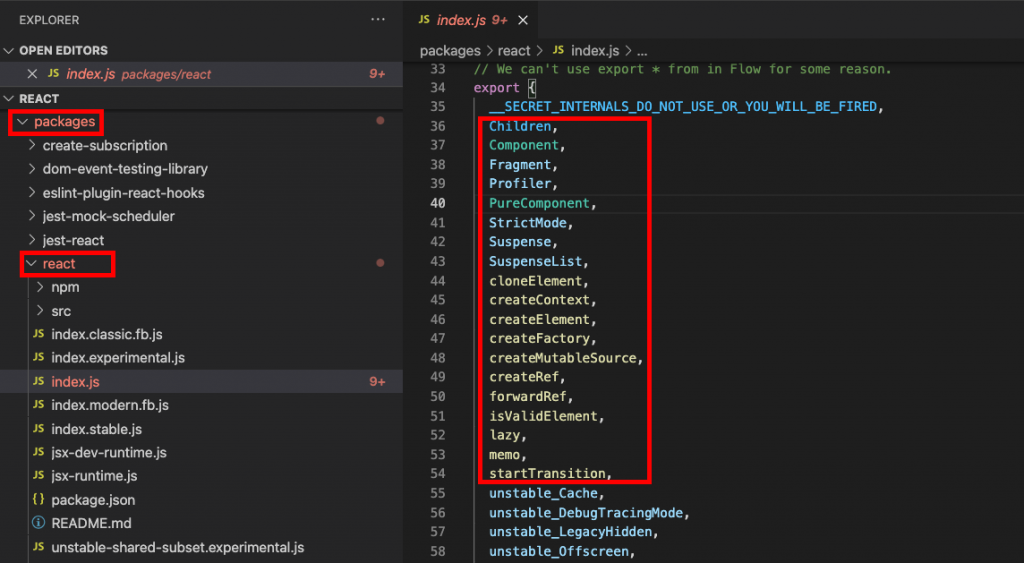
Task: Click the comment text on line 33
Action: (x=682, y=69)
